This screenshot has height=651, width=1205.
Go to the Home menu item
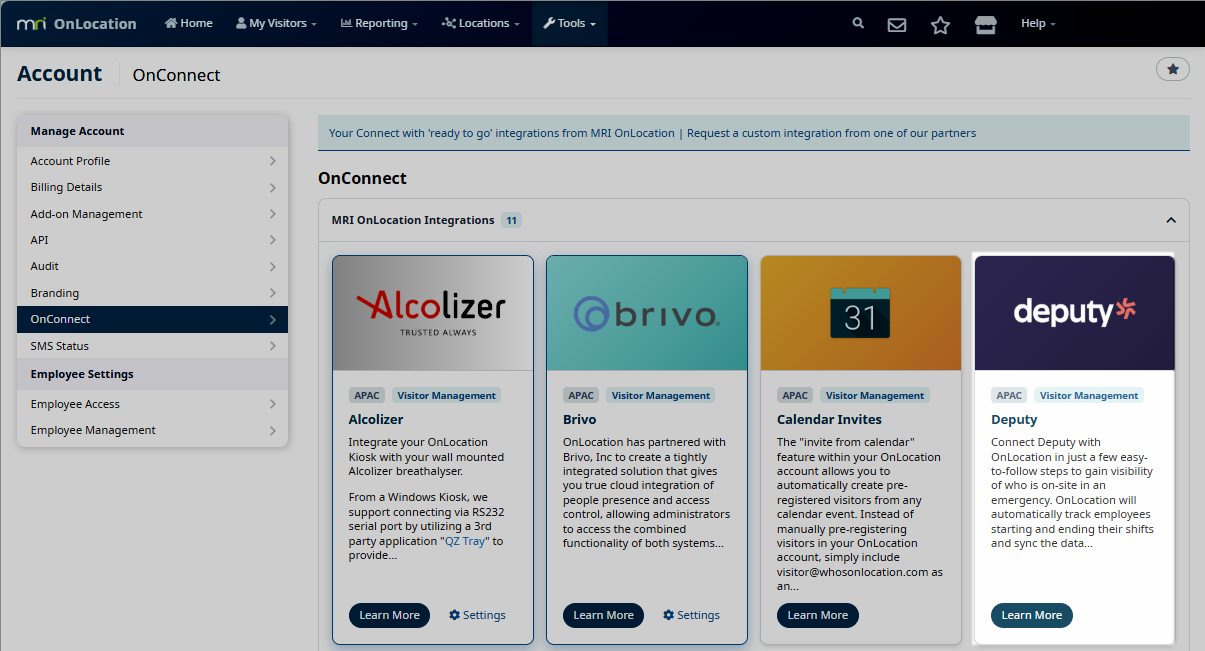pyautogui.click(x=188, y=23)
